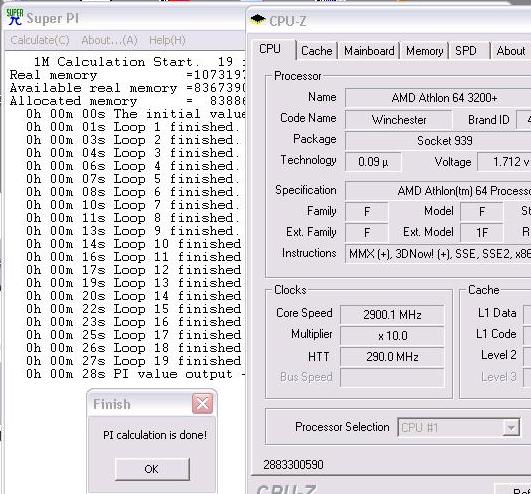Click the Code Name field Winchester
531x494 pixels.
pos(398,120)
